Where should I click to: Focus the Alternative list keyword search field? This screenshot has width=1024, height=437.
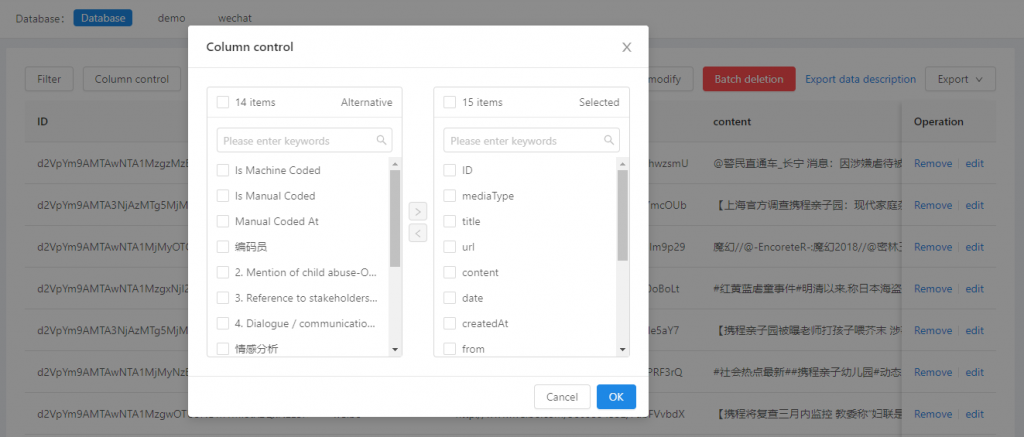[296, 141]
